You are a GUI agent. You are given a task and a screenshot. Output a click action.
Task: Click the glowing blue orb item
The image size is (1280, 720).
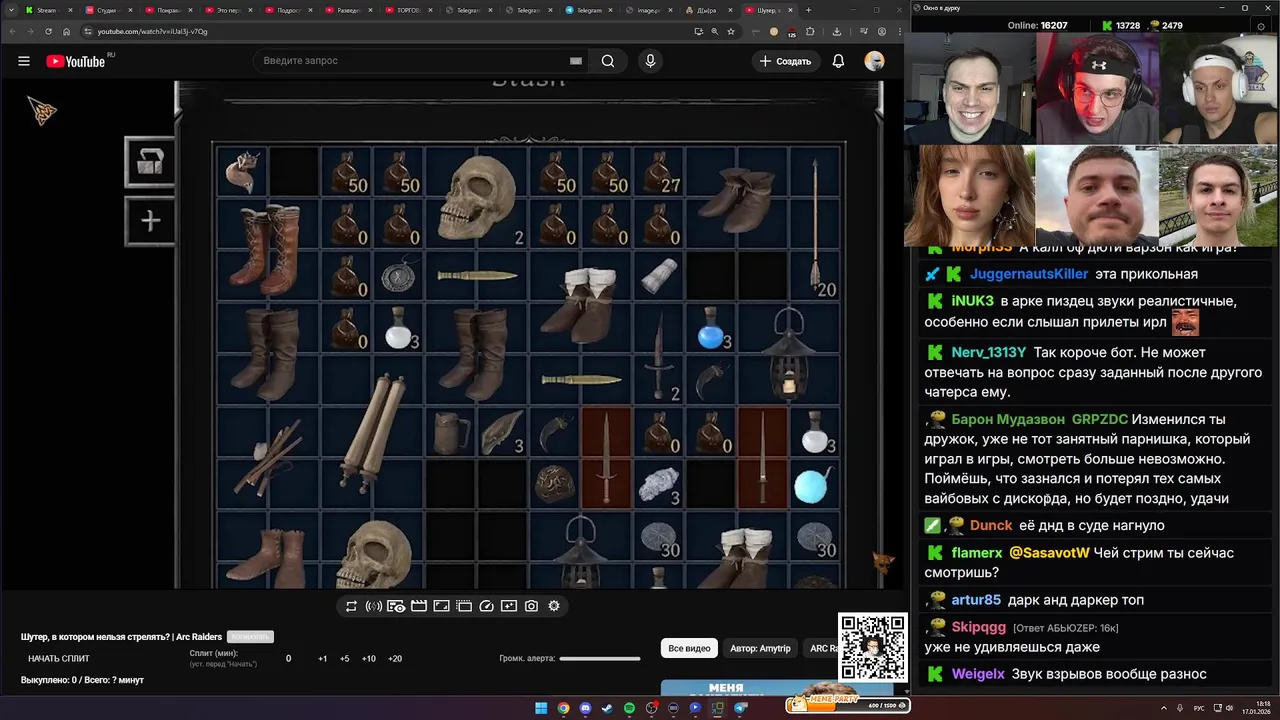click(x=811, y=485)
